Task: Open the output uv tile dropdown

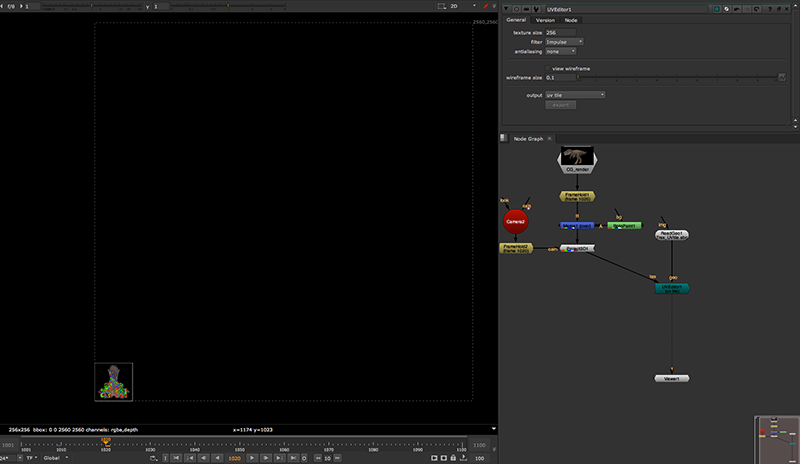Action: coord(575,95)
